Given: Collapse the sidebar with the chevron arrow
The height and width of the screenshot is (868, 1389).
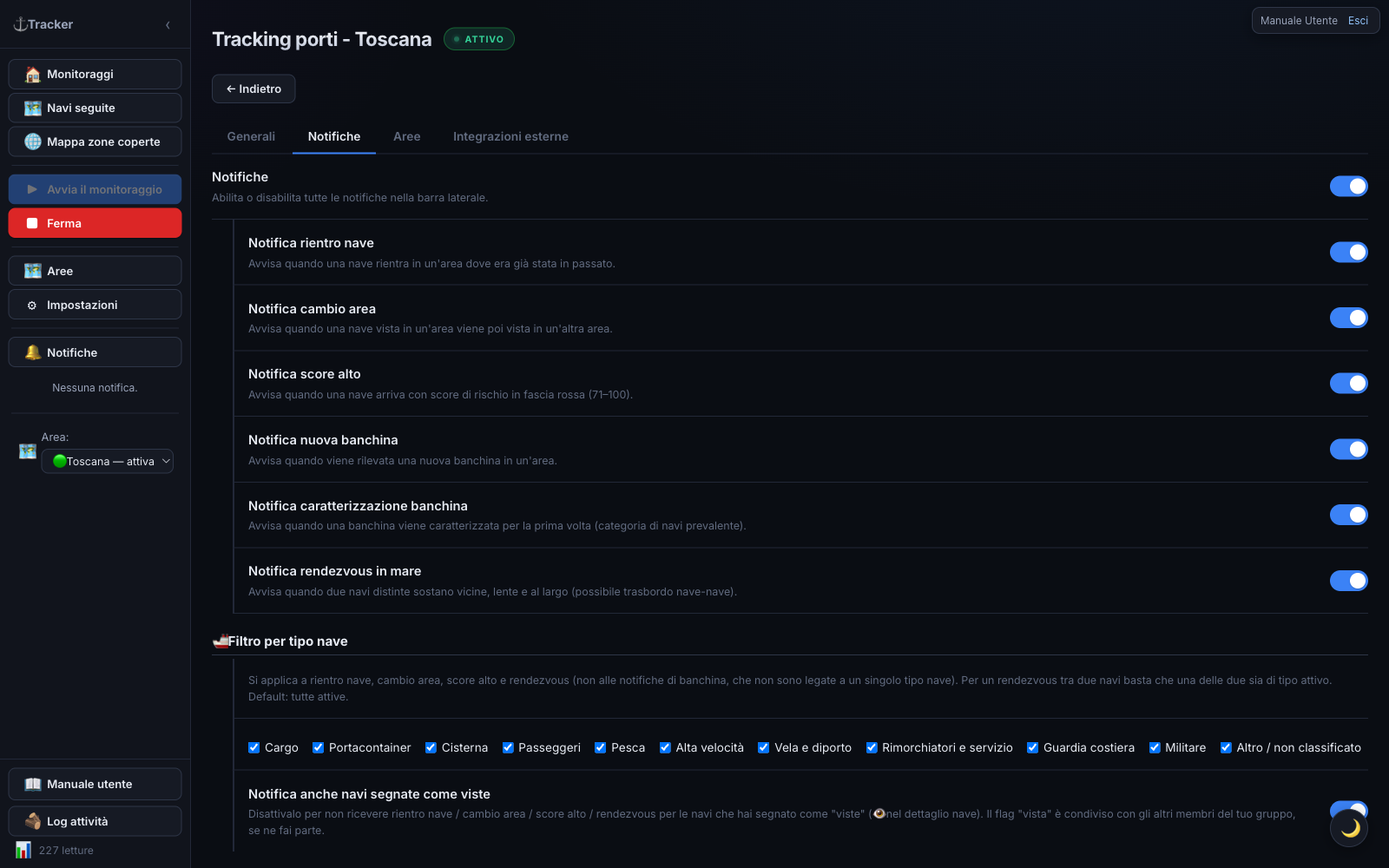Looking at the screenshot, I should point(168,25).
